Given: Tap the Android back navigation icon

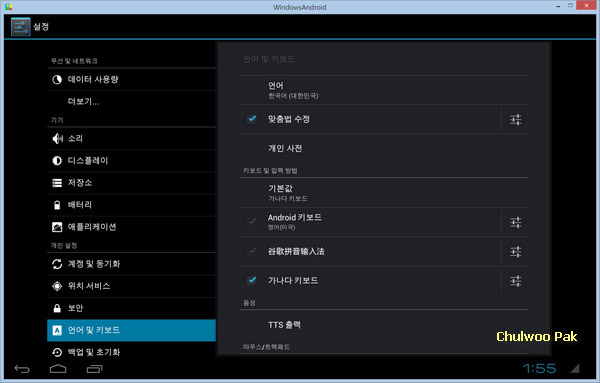Looking at the screenshot, I should (22, 369).
